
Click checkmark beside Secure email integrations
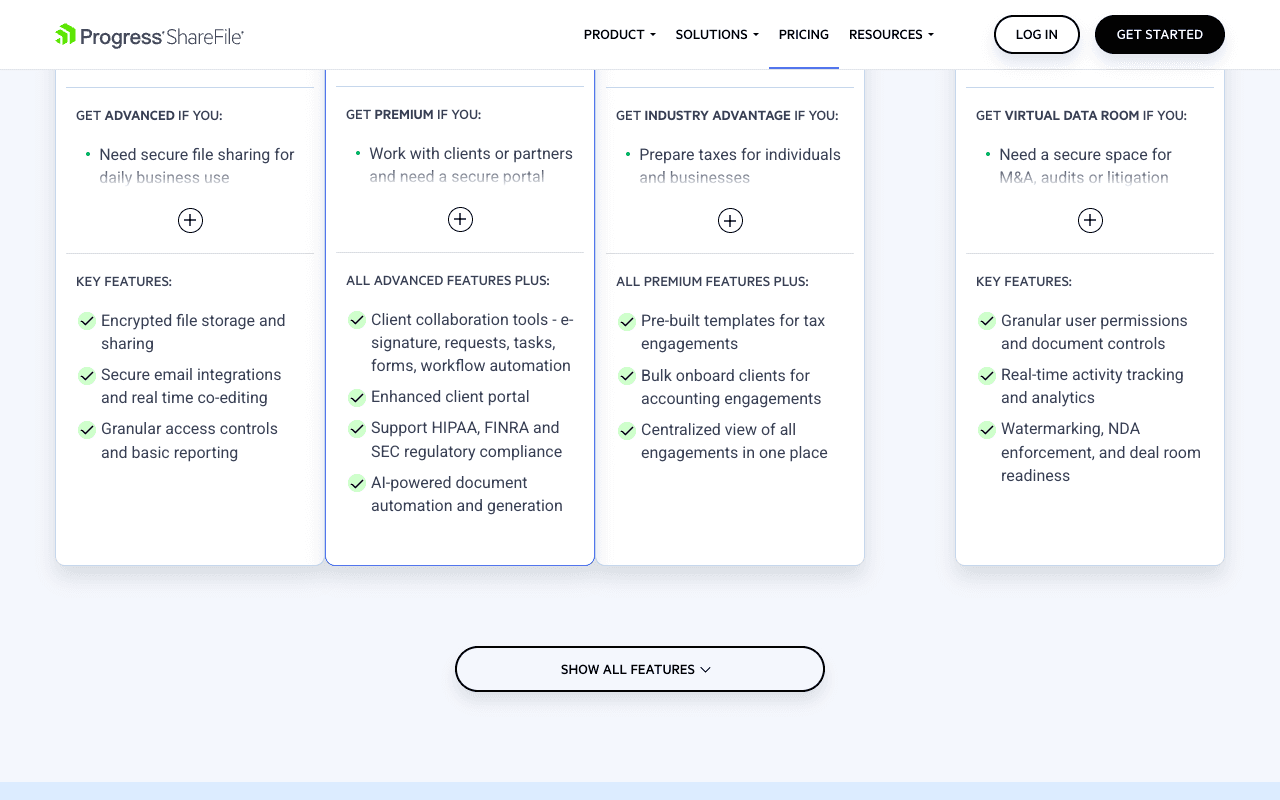click(87, 375)
